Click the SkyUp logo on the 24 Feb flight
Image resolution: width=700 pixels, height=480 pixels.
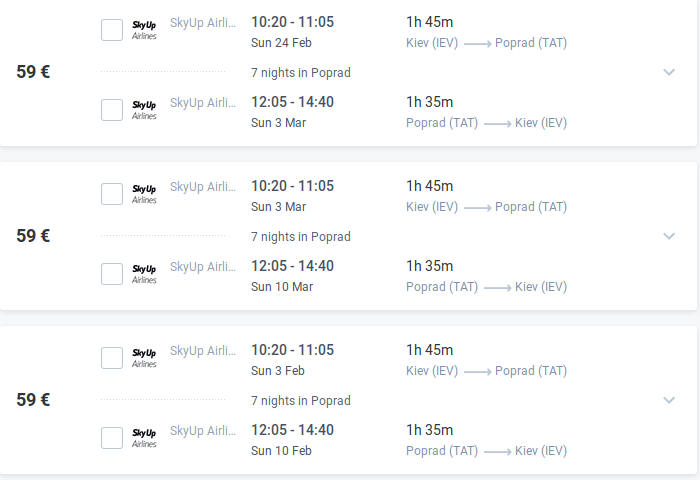144,30
